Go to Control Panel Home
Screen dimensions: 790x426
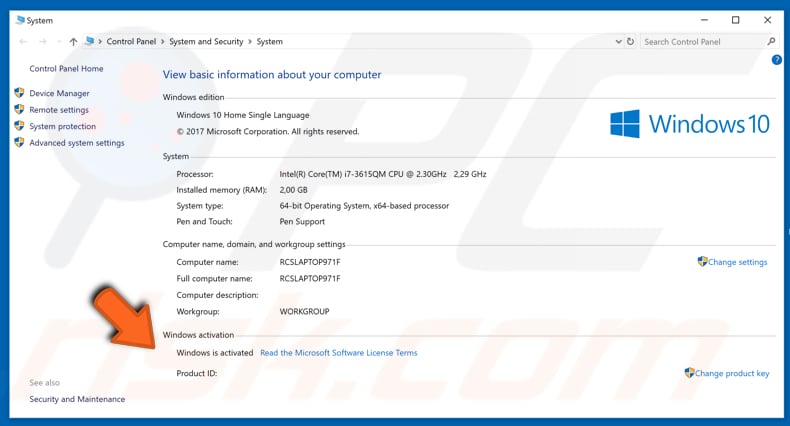click(x=66, y=68)
